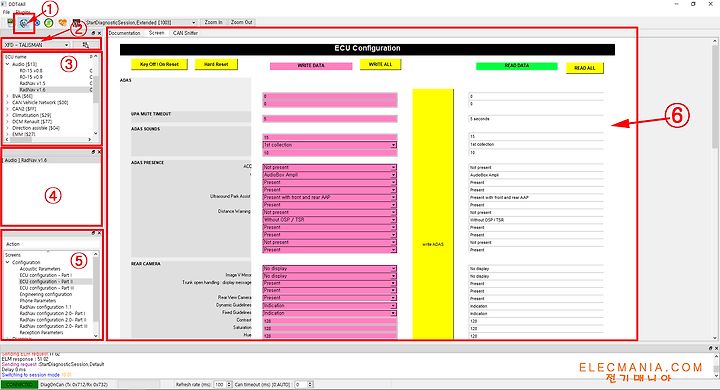Screen dimensions: 720x390
Task: Open Engineering configuration screen
Action: (46, 294)
